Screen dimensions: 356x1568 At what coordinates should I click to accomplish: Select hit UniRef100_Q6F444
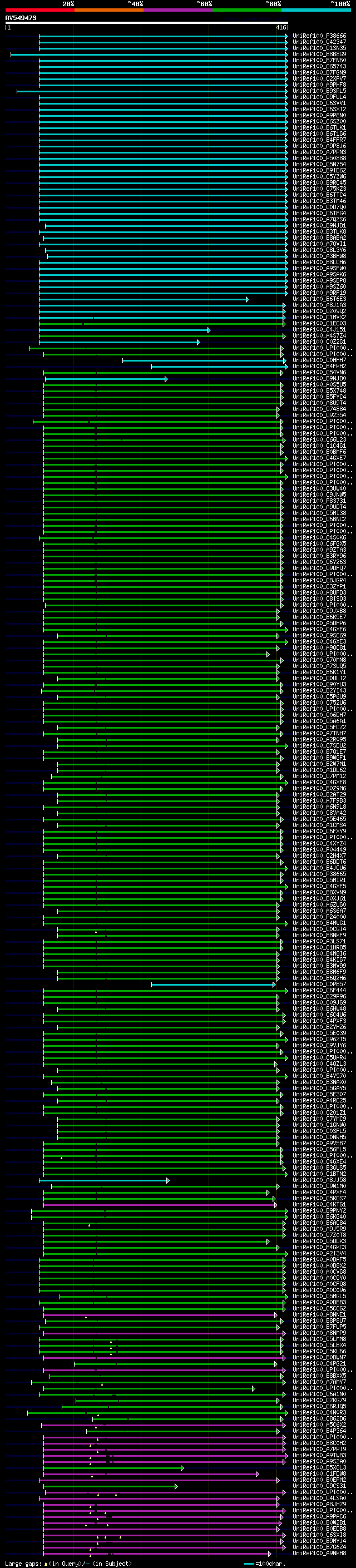(x=319, y=991)
